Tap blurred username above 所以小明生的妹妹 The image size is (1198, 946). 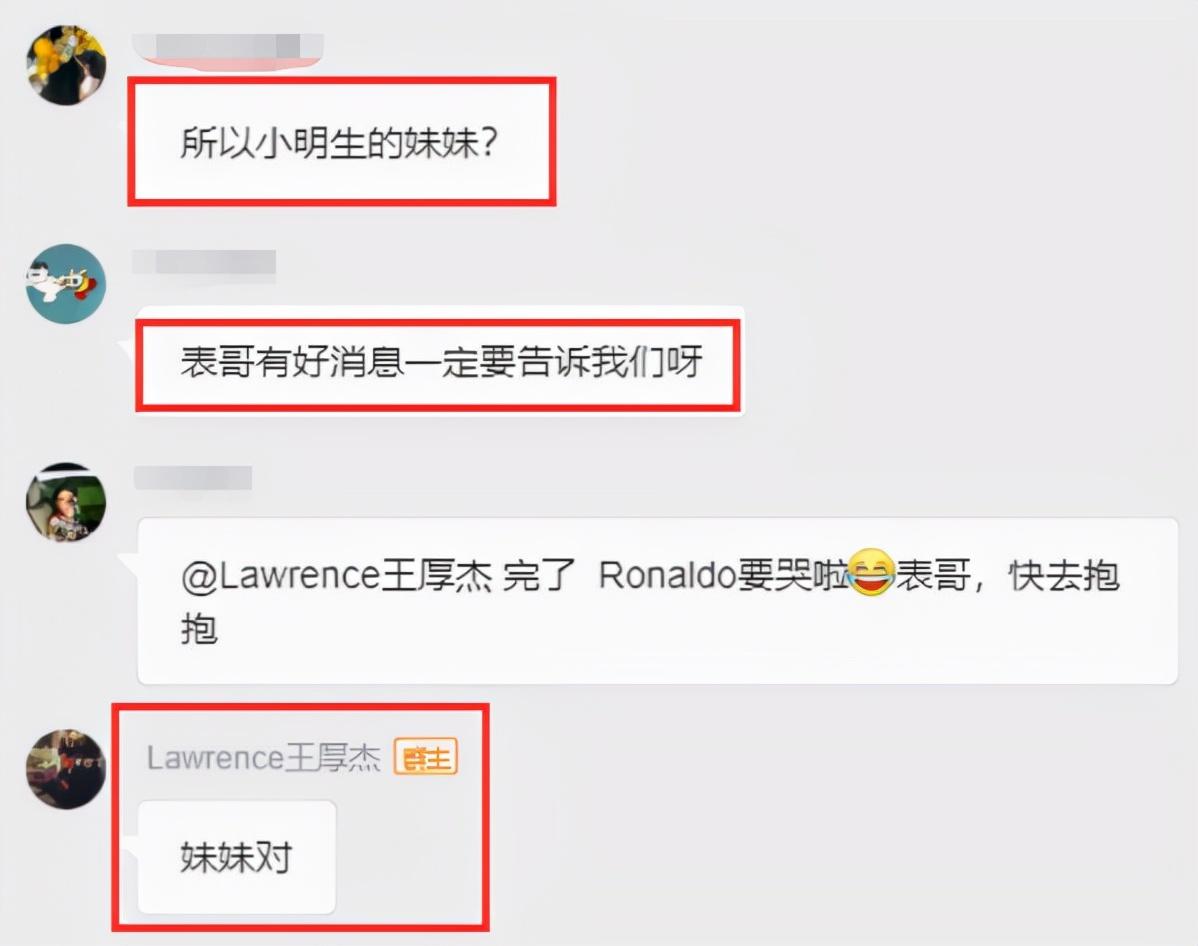click(228, 46)
